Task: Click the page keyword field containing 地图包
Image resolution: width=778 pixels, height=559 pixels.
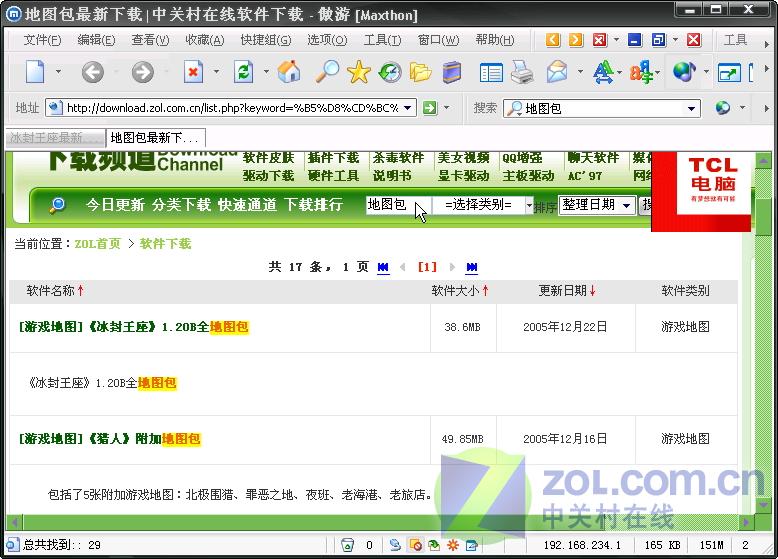Action: pos(398,205)
